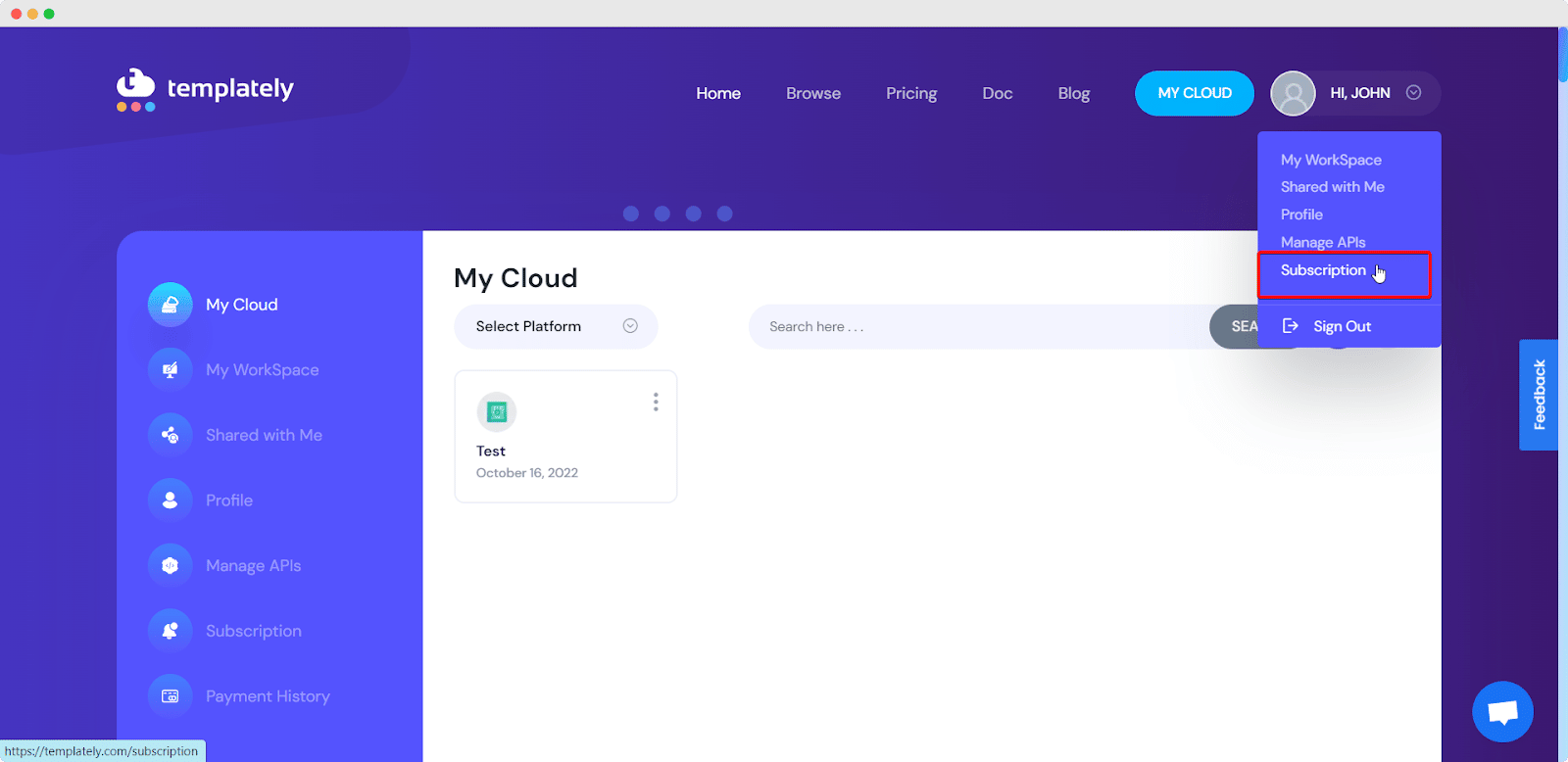Click the My WorkSpace sidebar label
The width and height of the screenshot is (1568, 762).
coord(263,369)
